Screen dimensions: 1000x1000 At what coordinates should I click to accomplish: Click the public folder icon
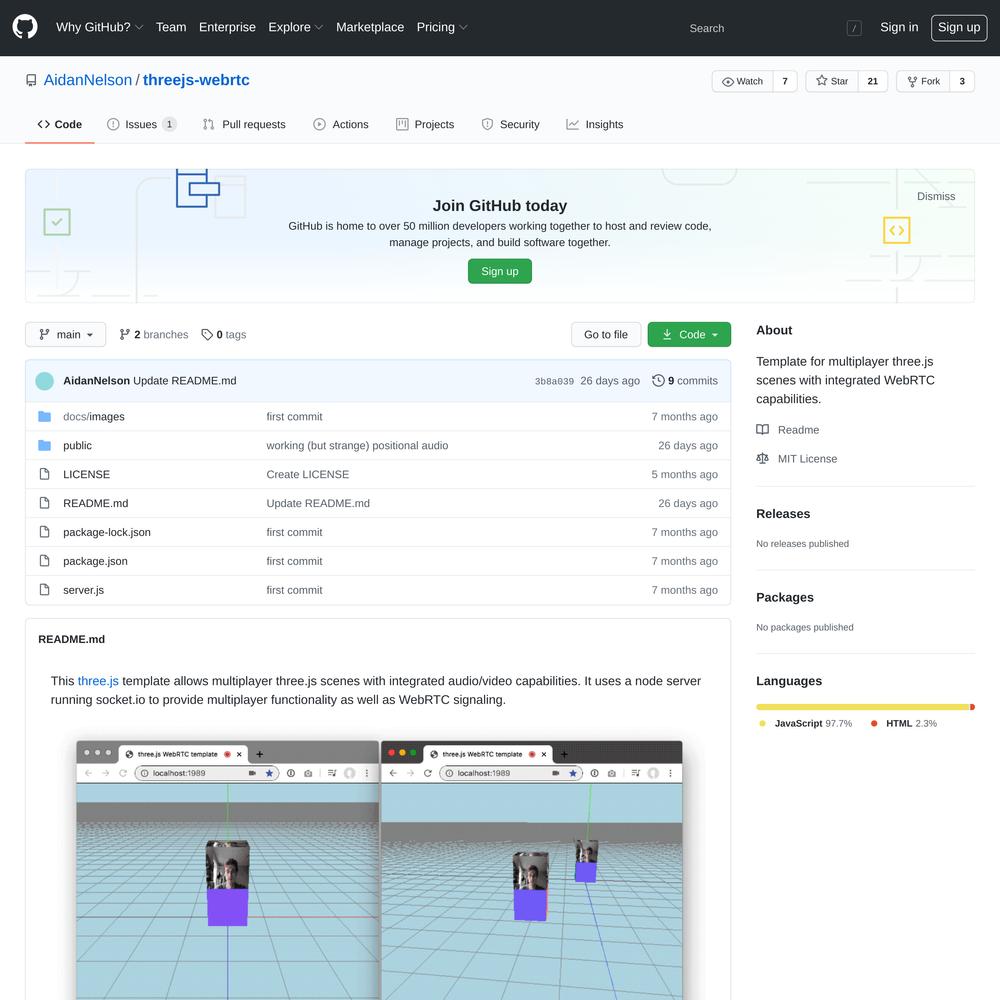coord(45,445)
